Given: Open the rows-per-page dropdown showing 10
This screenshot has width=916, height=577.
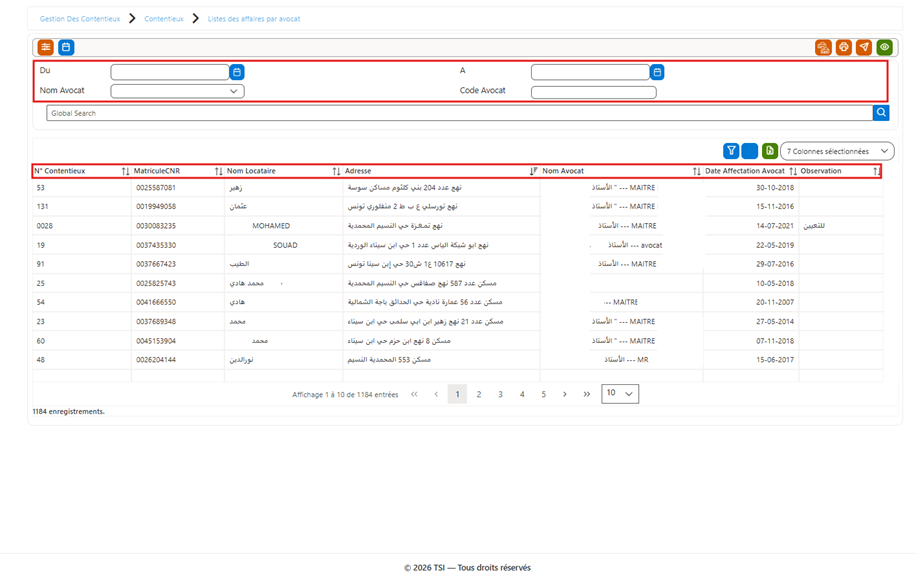Looking at the screenshot, I should (620, 394).
